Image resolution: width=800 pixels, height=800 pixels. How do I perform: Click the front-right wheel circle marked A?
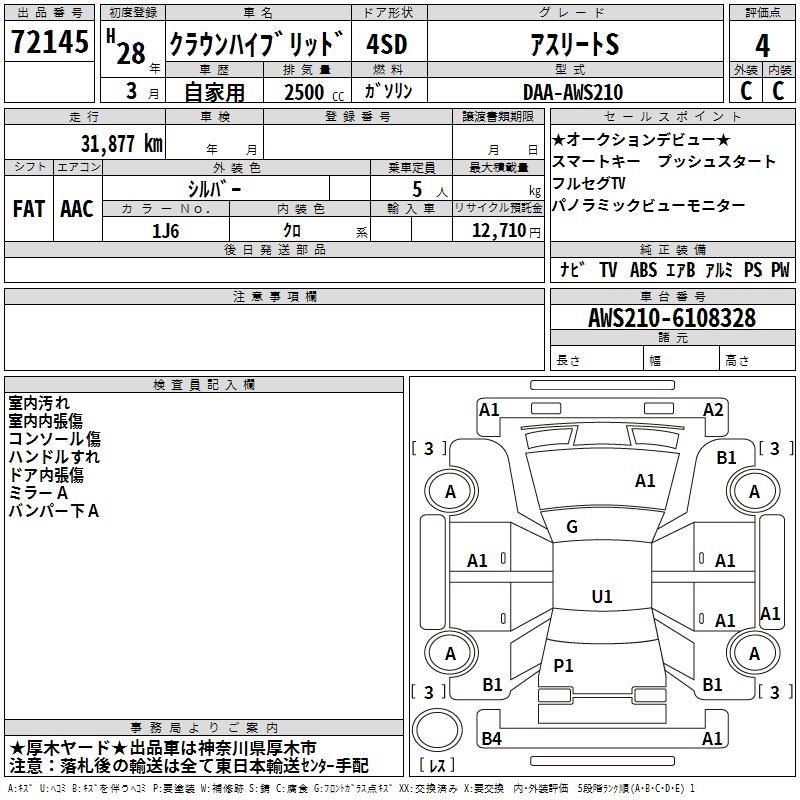[754, 491]
